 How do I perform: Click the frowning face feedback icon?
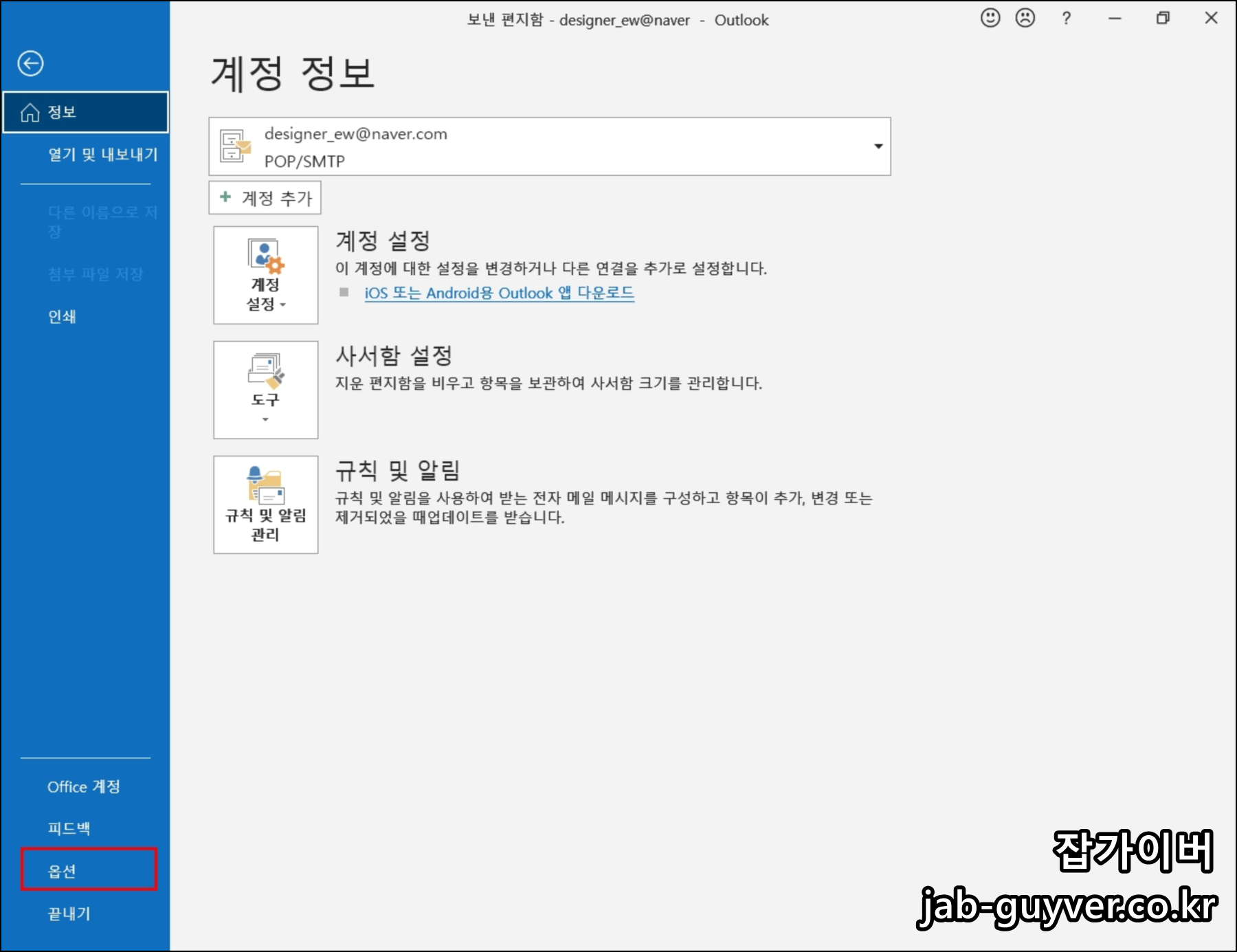pyautogui.click(x=1025, y=18)
